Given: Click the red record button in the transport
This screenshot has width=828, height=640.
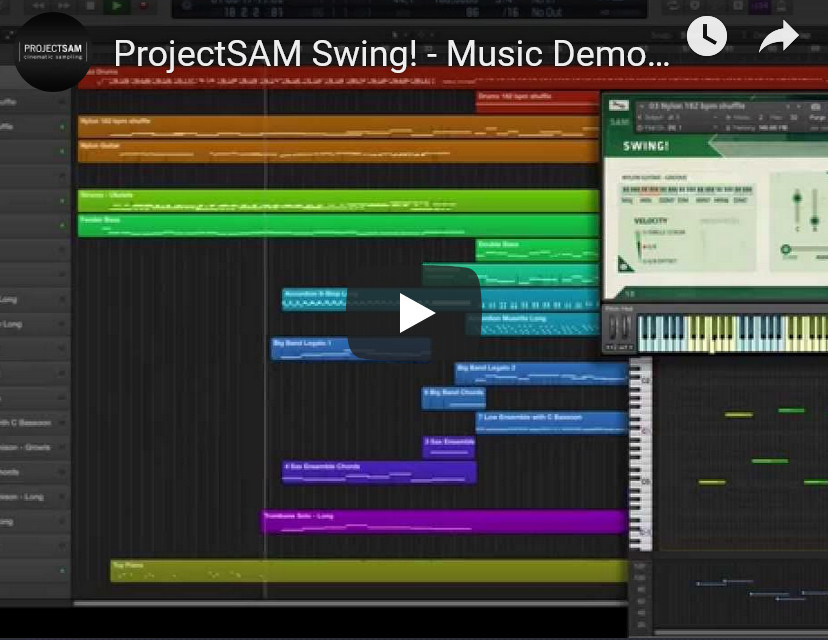Looking at the screenshot, I should (143, 6).
